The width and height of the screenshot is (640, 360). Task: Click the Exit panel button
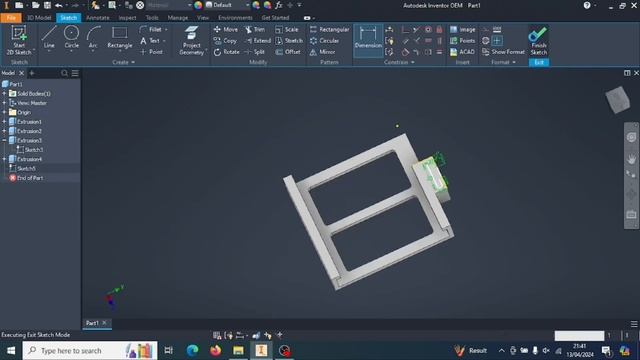click(x=539, y=62)
